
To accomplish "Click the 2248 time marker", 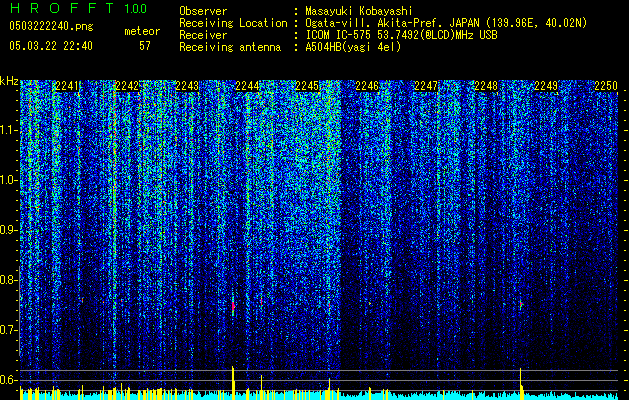I will pyautogui.click(x=486, y=86).
